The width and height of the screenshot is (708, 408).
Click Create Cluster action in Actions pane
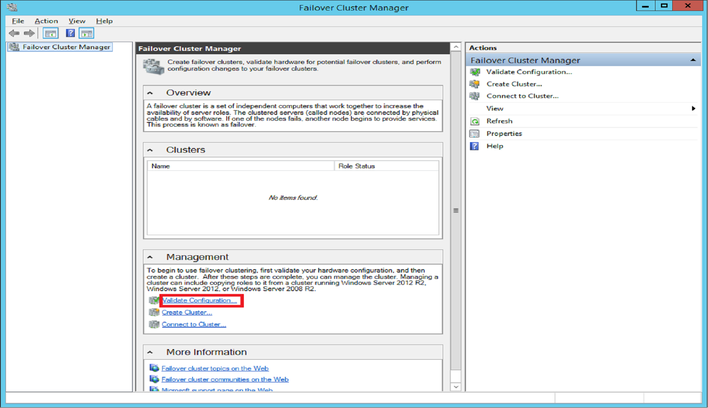pyautogui.click(x=514, y=84)
